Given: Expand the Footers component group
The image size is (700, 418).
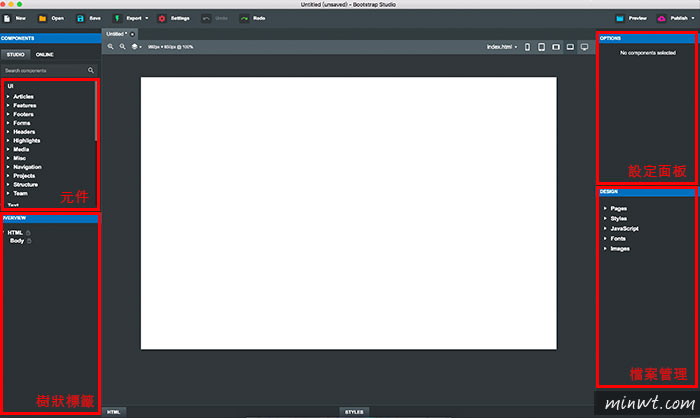Looking at the screenshot, I should tap(8, 114).
